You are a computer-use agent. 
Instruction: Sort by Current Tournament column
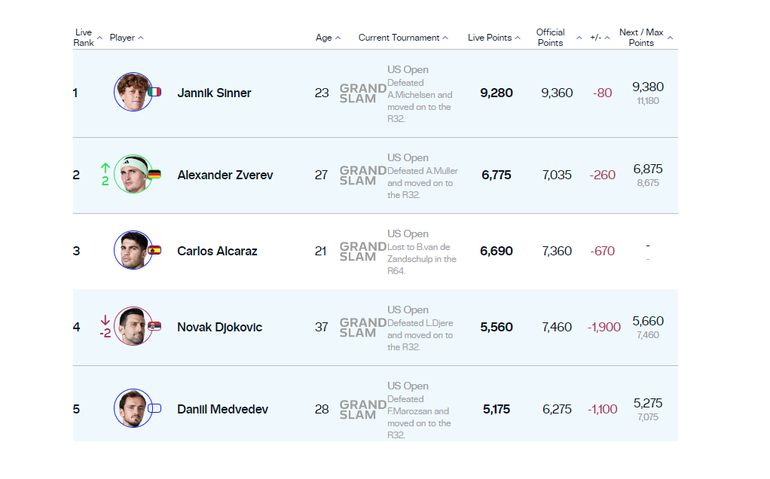tap(403, 38)
